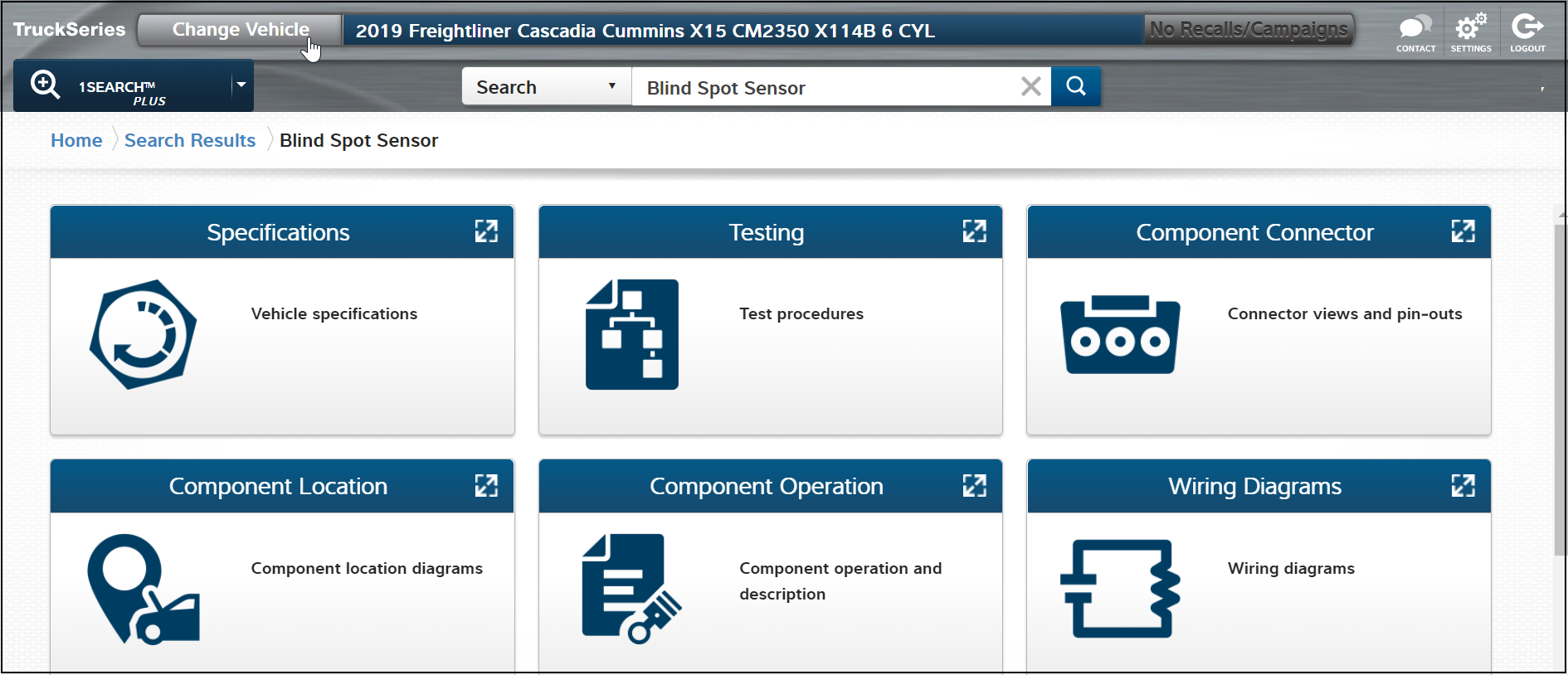The image size is (1568, 675).
Task: Expand the Wiring Diagrams card
Action: click(1463, 486)
